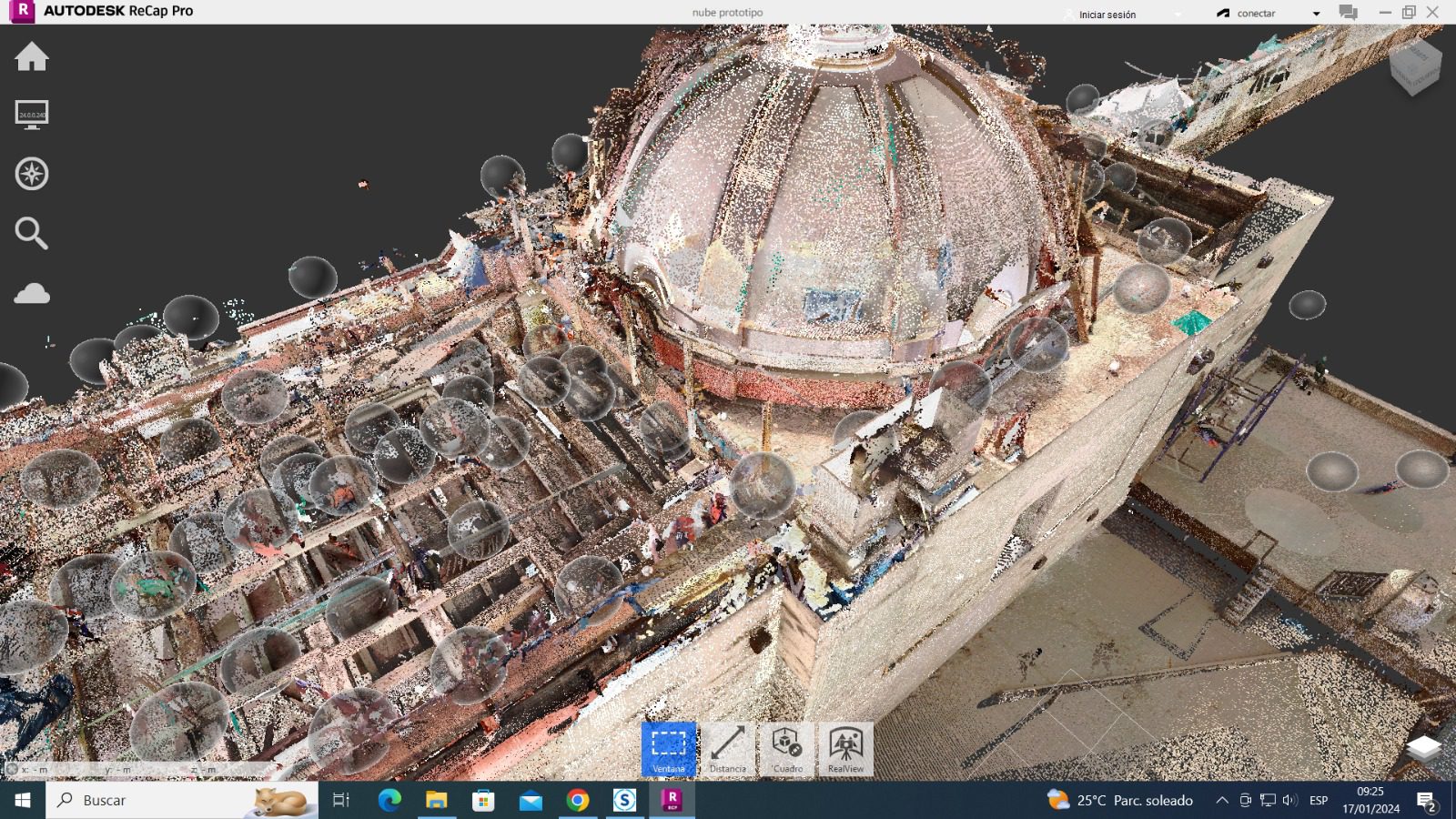The height and width of the screenshot is (819, 1456).
Task: Click the volume speaker icon in tray
Action: [x=1289, y=801]
